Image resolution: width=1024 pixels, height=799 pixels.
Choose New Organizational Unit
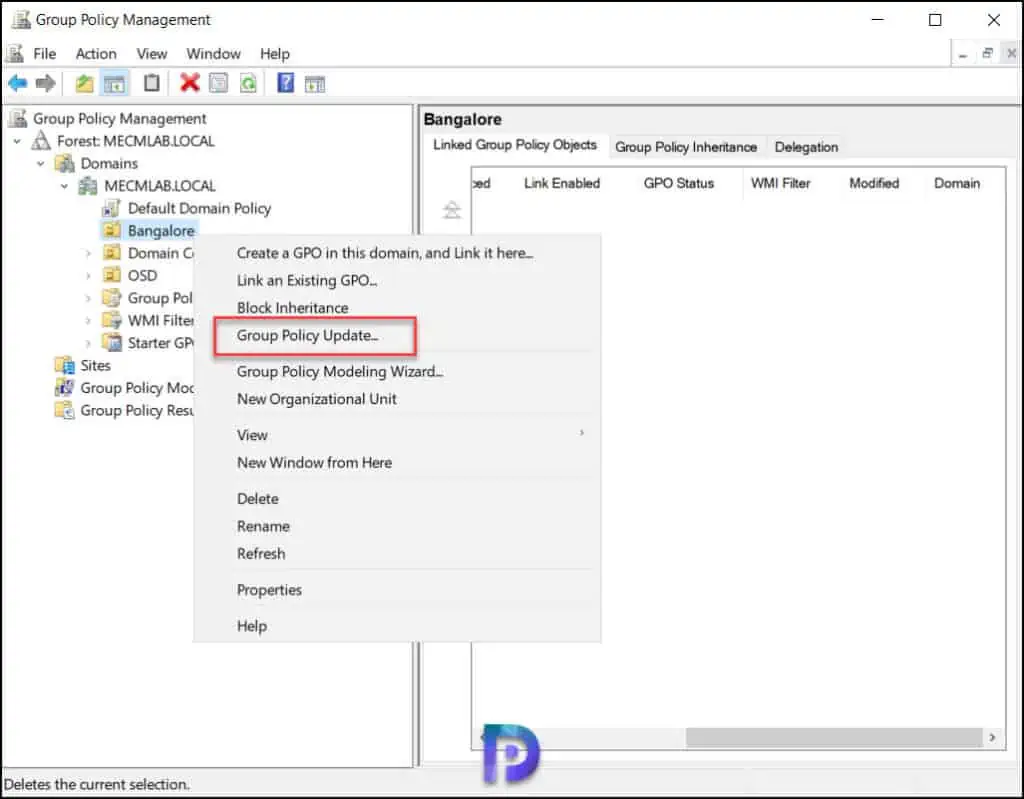coord(317,399)
